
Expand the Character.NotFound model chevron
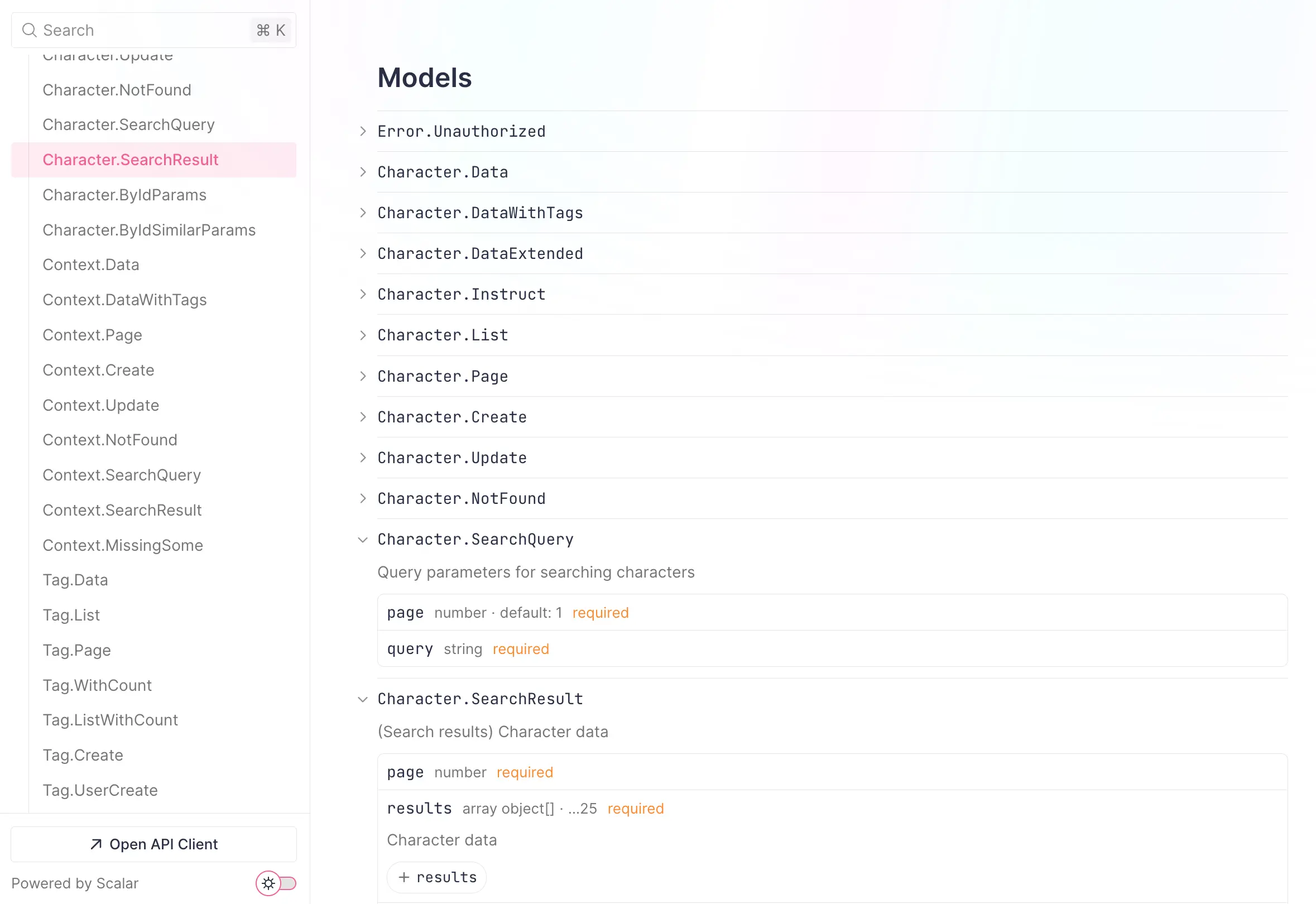(363, 499)
